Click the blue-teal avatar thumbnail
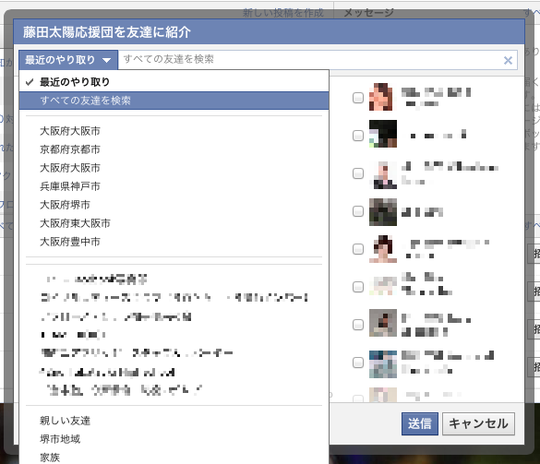540x464 pixels. 383,364
